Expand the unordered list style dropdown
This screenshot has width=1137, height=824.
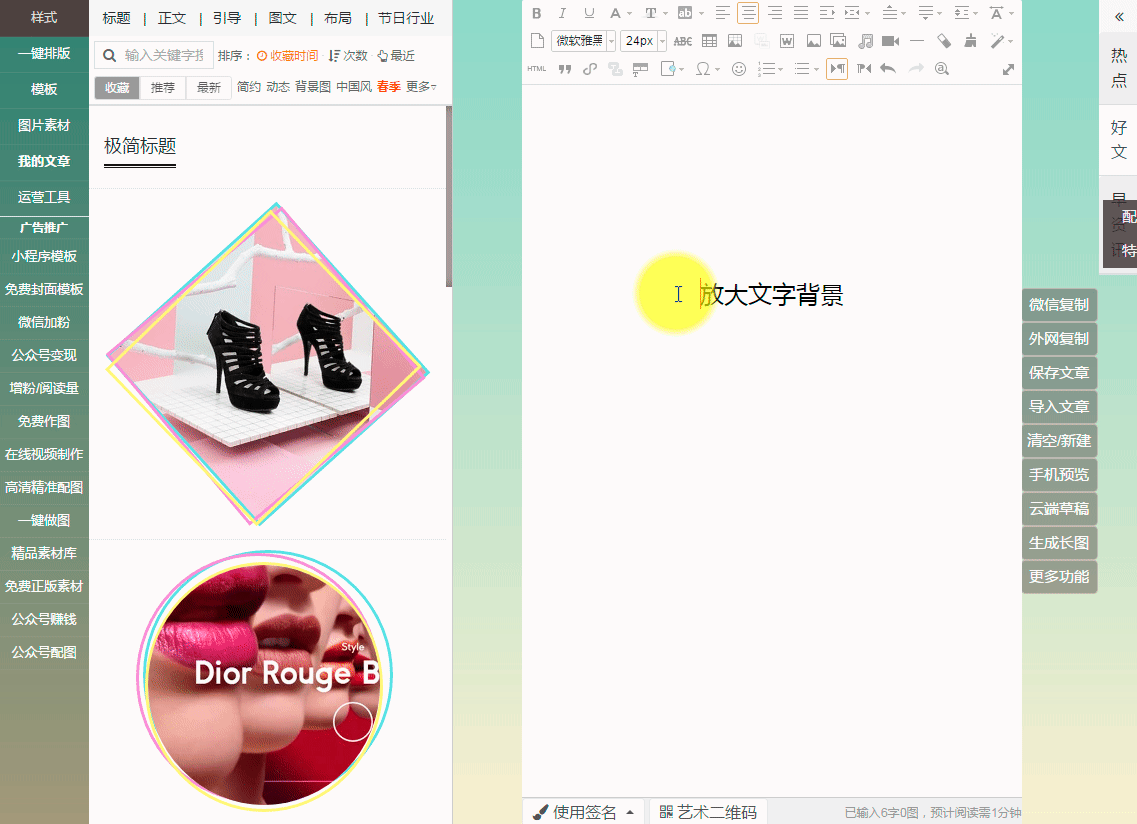816,69
